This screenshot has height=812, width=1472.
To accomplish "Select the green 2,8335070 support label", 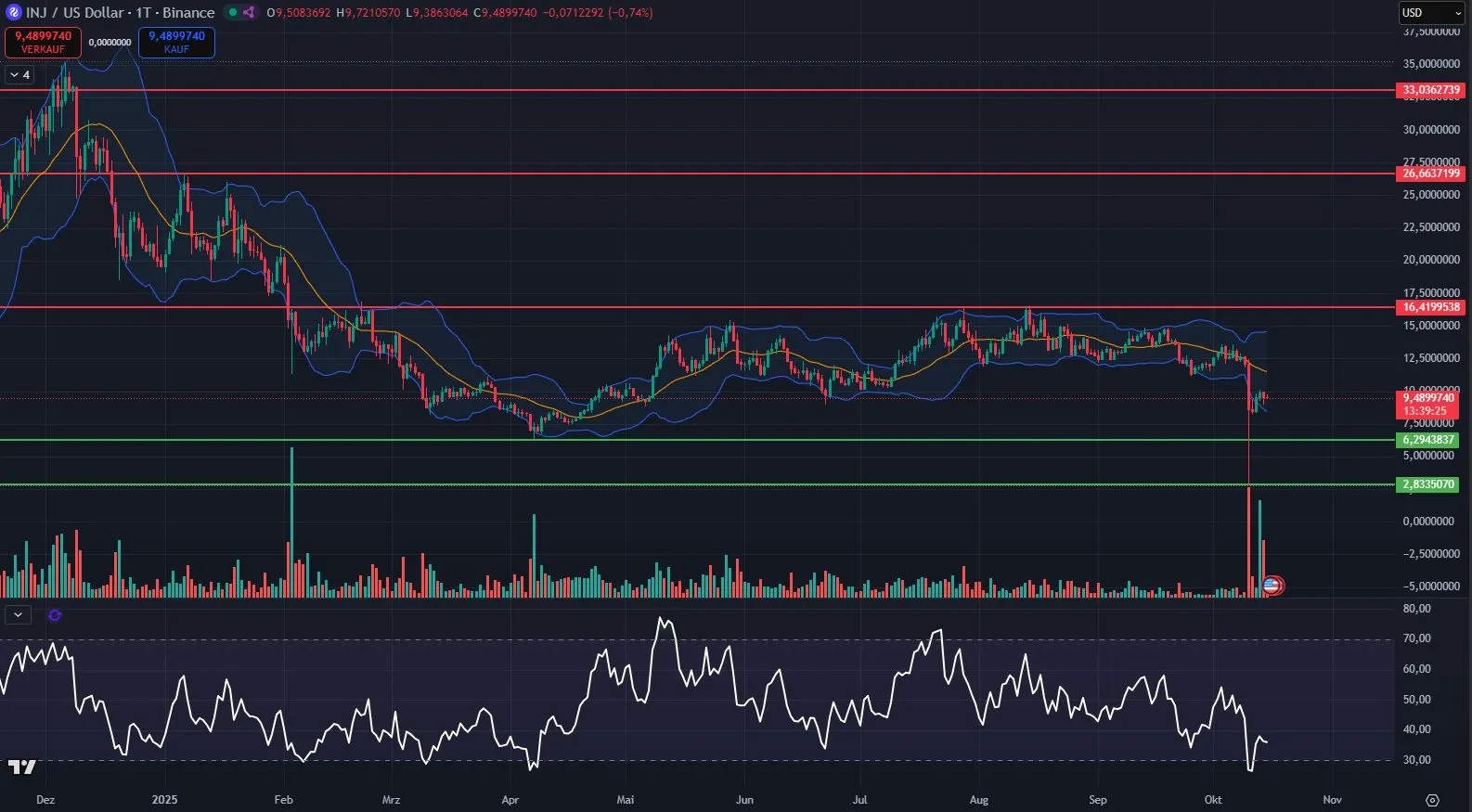I will click(1427, 484).
